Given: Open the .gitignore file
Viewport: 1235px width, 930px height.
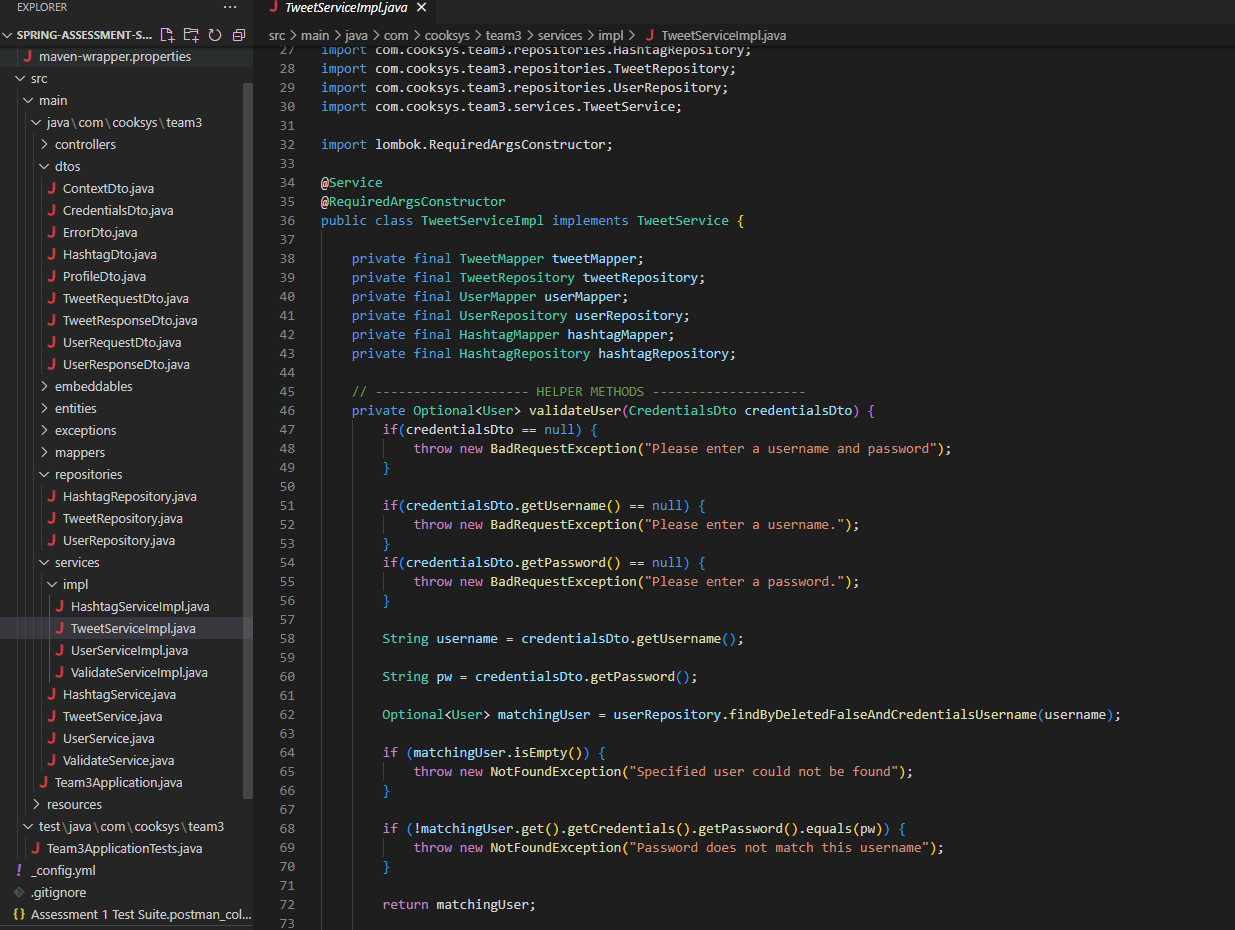Looking at the screenshot, I should pos(58,892).
